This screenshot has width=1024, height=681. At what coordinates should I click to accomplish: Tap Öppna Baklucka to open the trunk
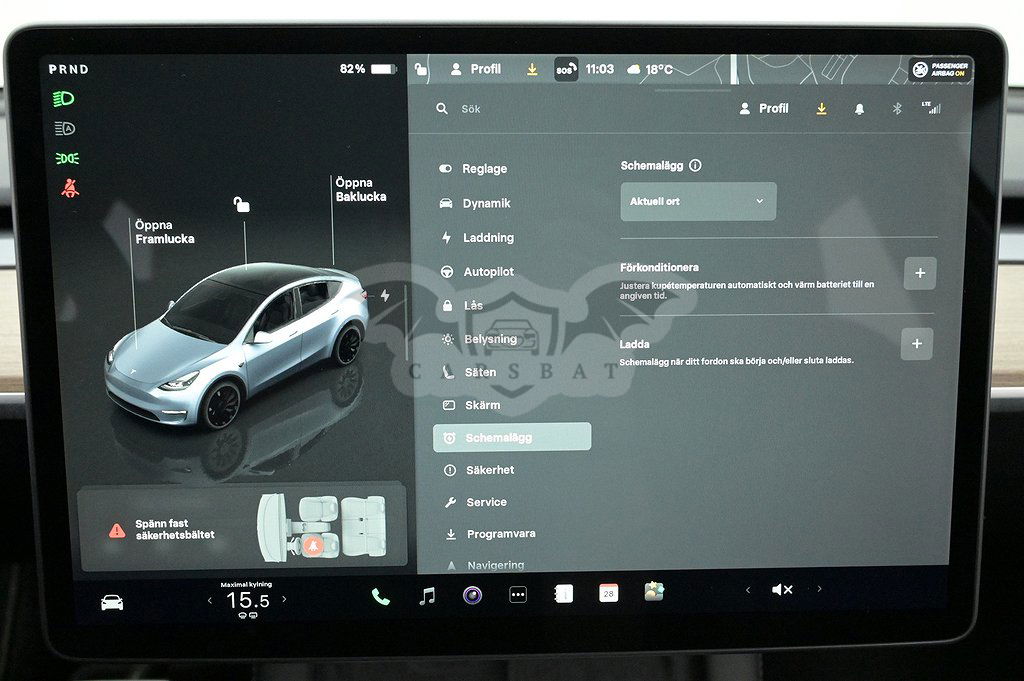click(x=360, y=190)
